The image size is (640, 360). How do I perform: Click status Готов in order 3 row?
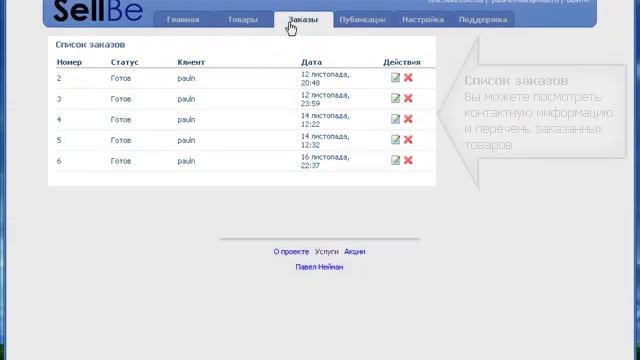121,99
